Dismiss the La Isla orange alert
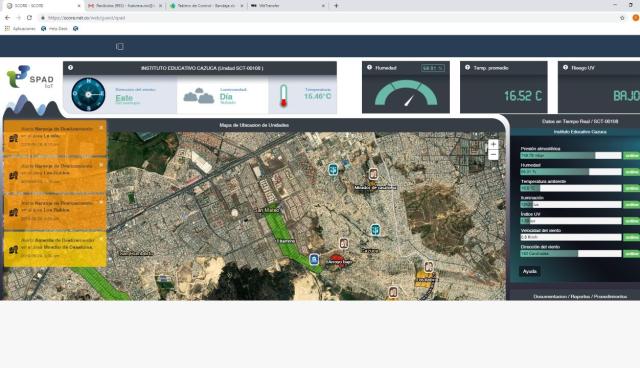Screen dimensions: 640x368 (x=101, y=128)
